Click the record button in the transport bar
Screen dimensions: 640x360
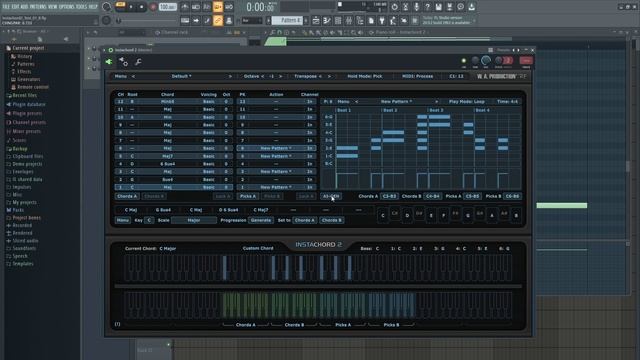pos(153,7)
